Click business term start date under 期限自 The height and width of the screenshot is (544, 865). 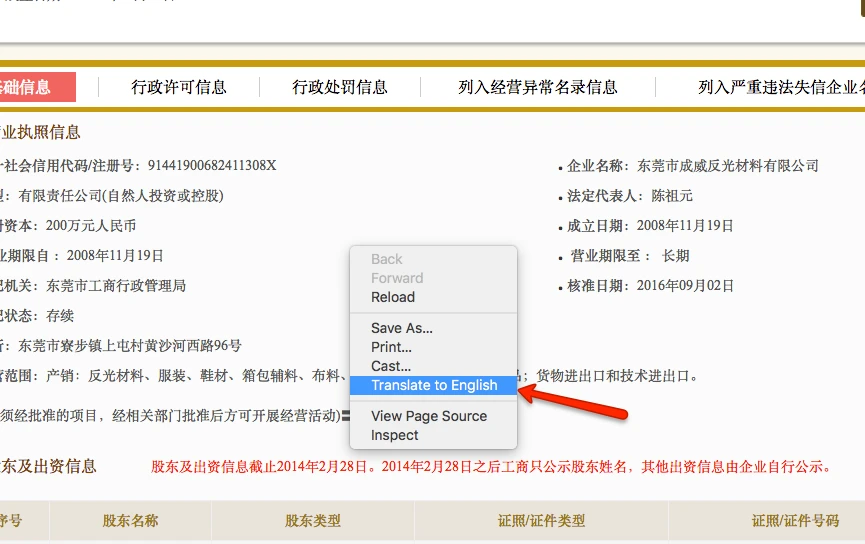115,256
